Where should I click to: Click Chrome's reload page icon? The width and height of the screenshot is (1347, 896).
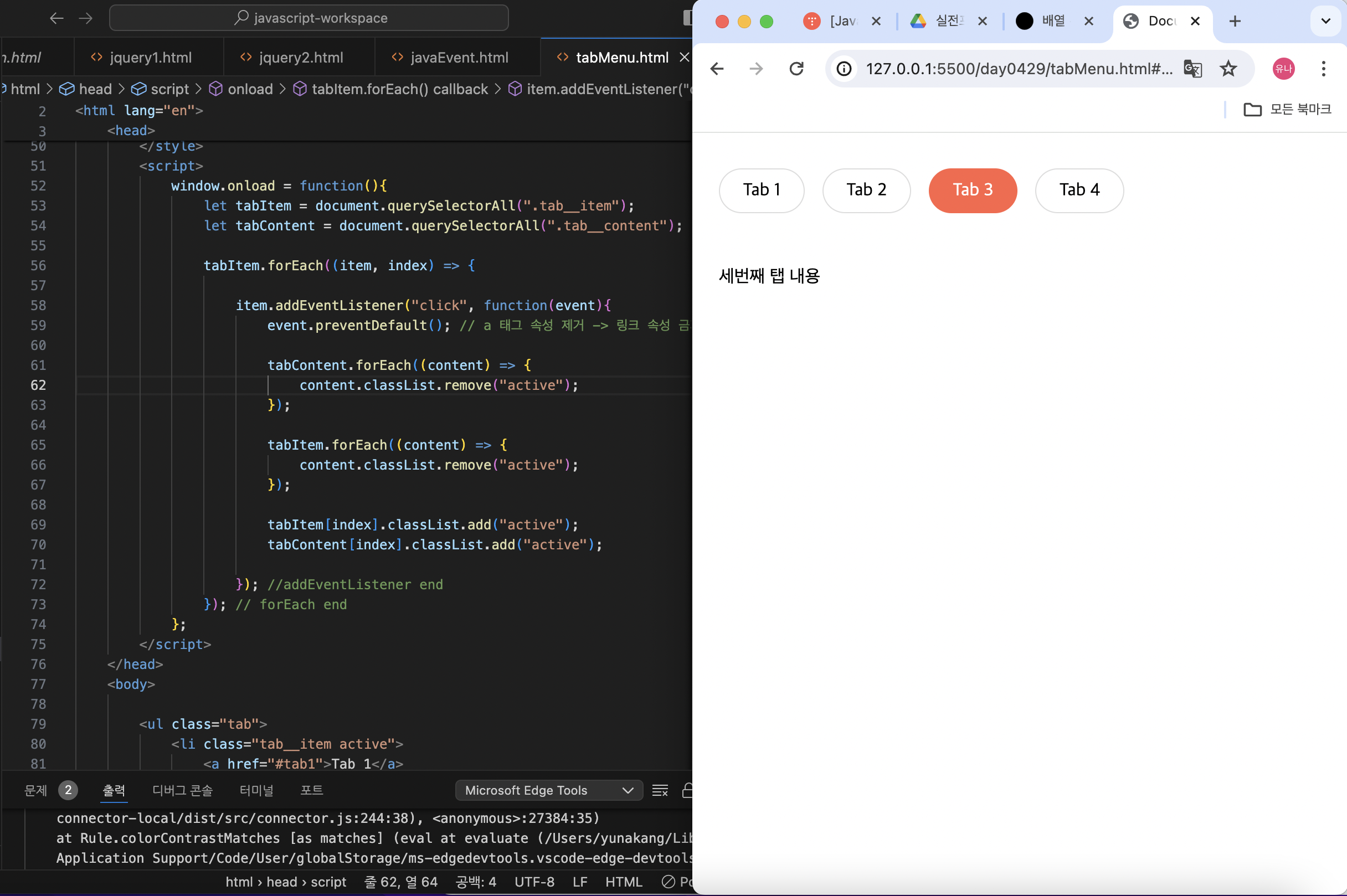pyautogui.click(x=796, y=69)
